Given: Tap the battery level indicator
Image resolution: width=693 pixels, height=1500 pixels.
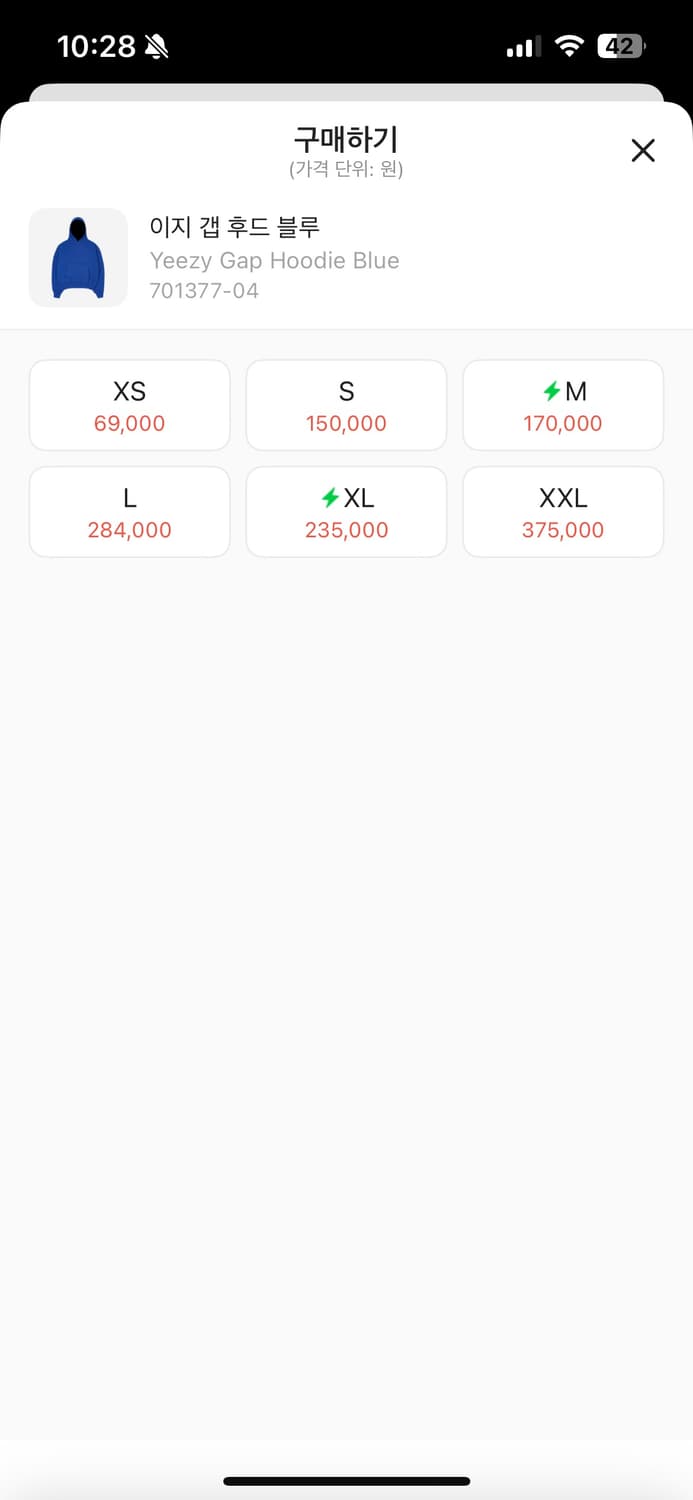Looking at the screenshot, I should pyautogui.click(x=621, y=46).
